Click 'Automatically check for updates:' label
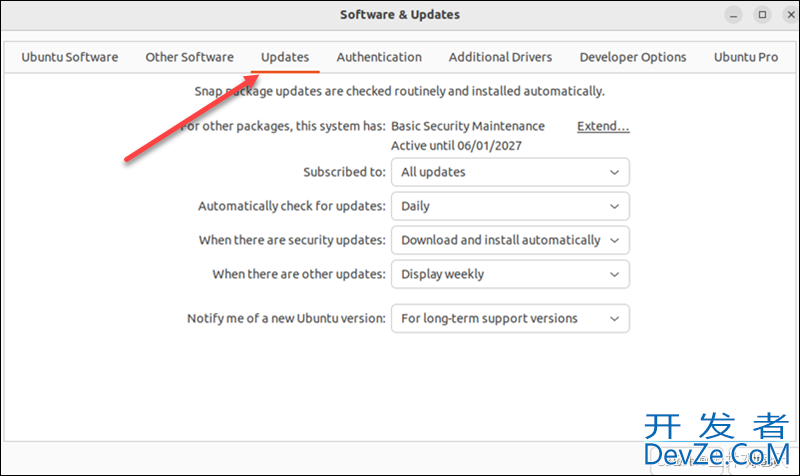Image resolution: width=800 pixels, height=476 pixels. (x=292, y=206)
